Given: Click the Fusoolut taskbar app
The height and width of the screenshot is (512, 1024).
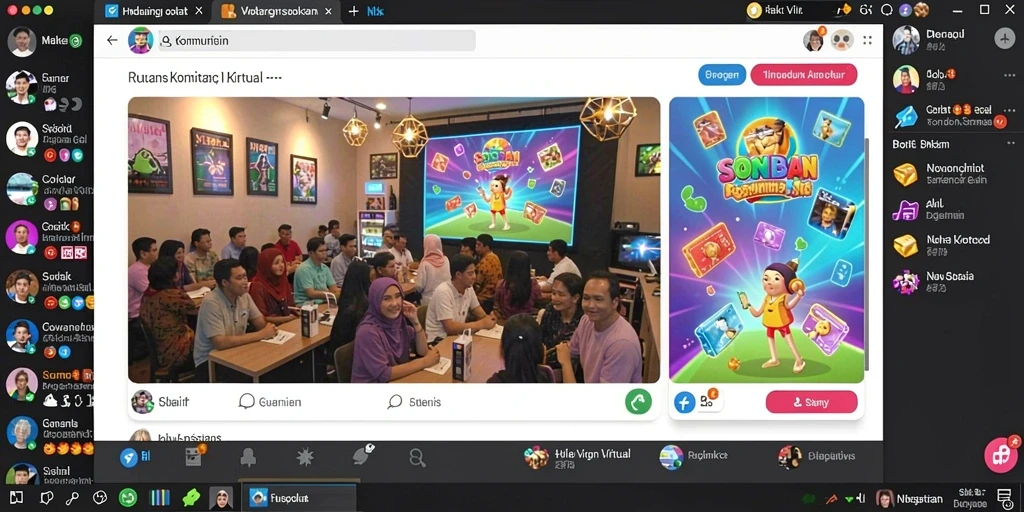Looking at the screenshot, I should point(298,498).
